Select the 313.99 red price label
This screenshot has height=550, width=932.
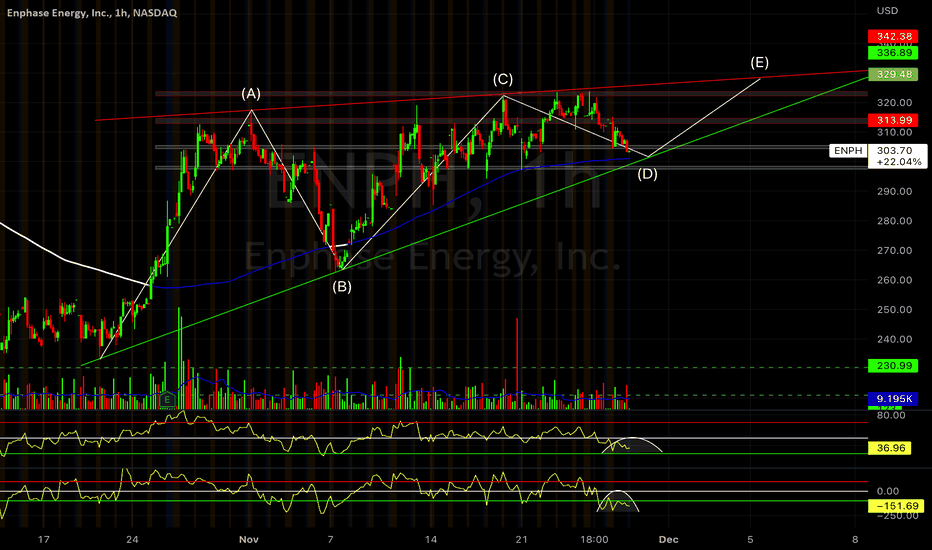click(893, 120)
